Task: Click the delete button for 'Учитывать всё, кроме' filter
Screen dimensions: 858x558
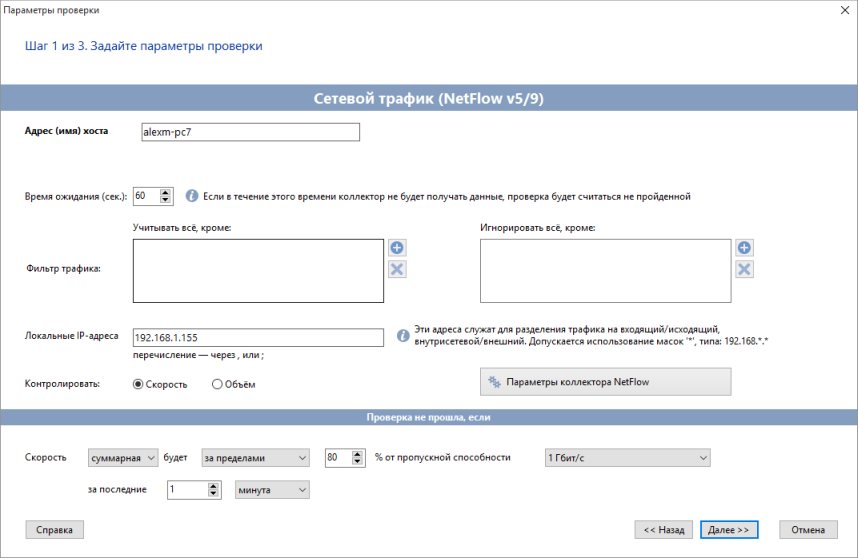Action: (x=397, y=269)
